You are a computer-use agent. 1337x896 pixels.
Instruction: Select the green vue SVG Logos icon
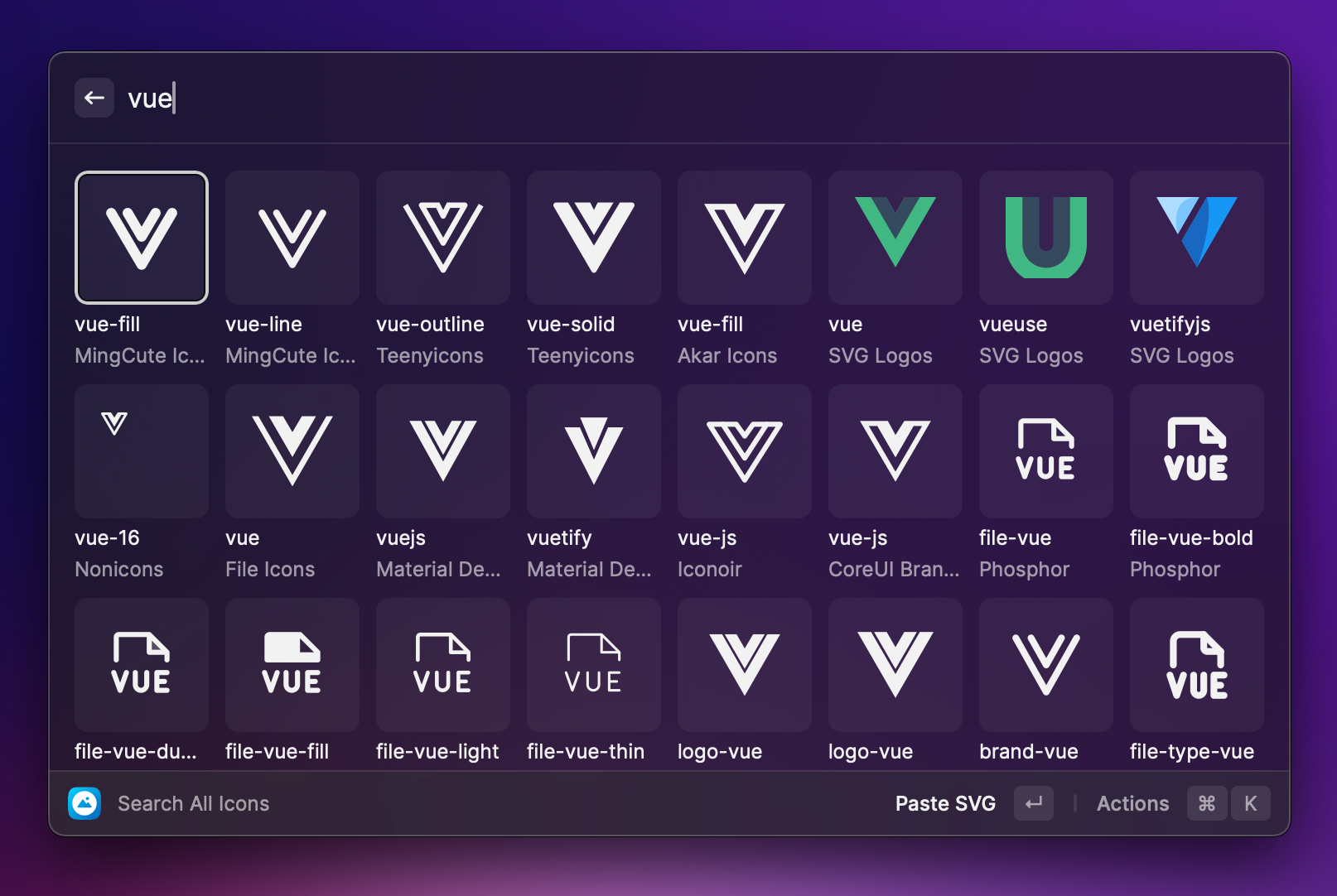(895, 238)
